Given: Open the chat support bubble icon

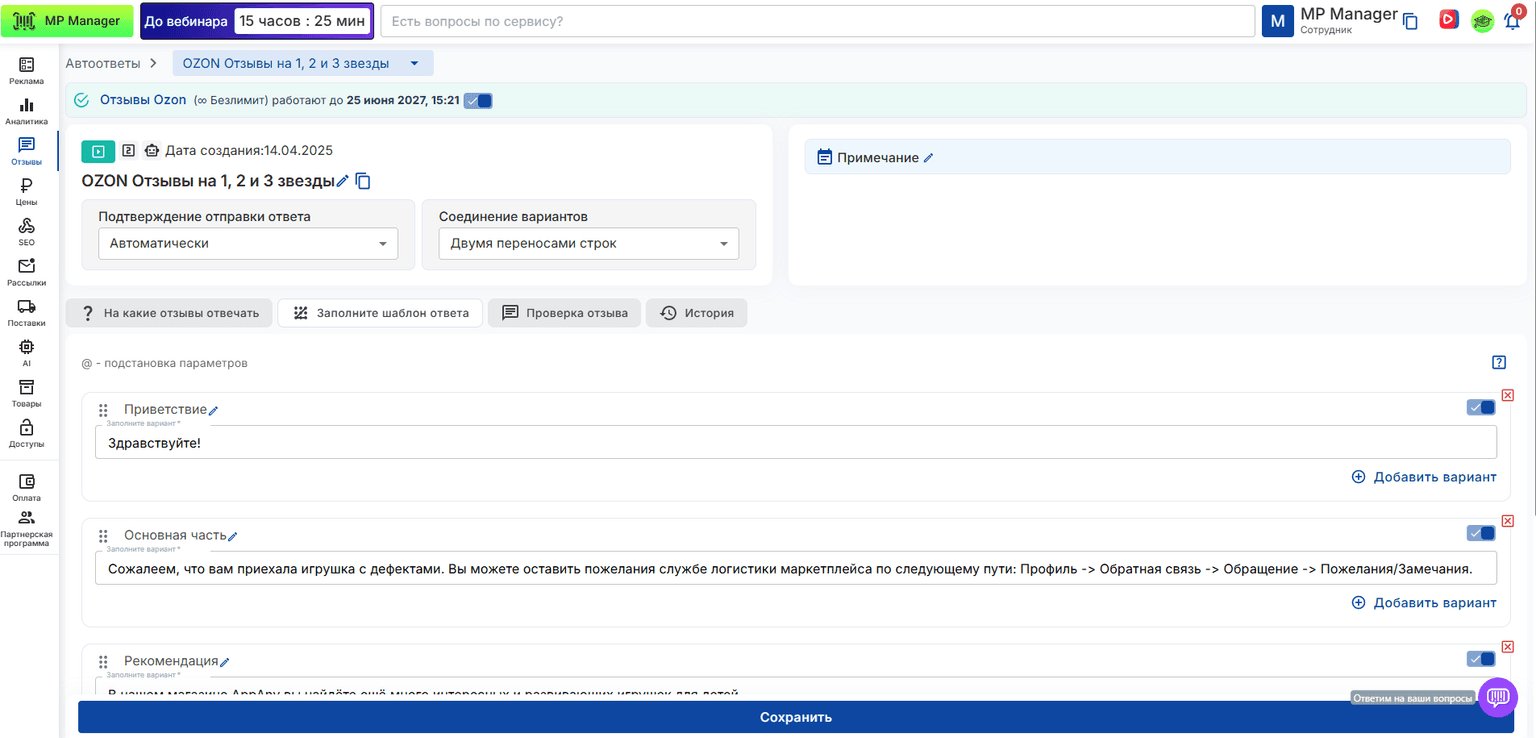Looking at the screenshot, I should click(x=1497, y=697).
